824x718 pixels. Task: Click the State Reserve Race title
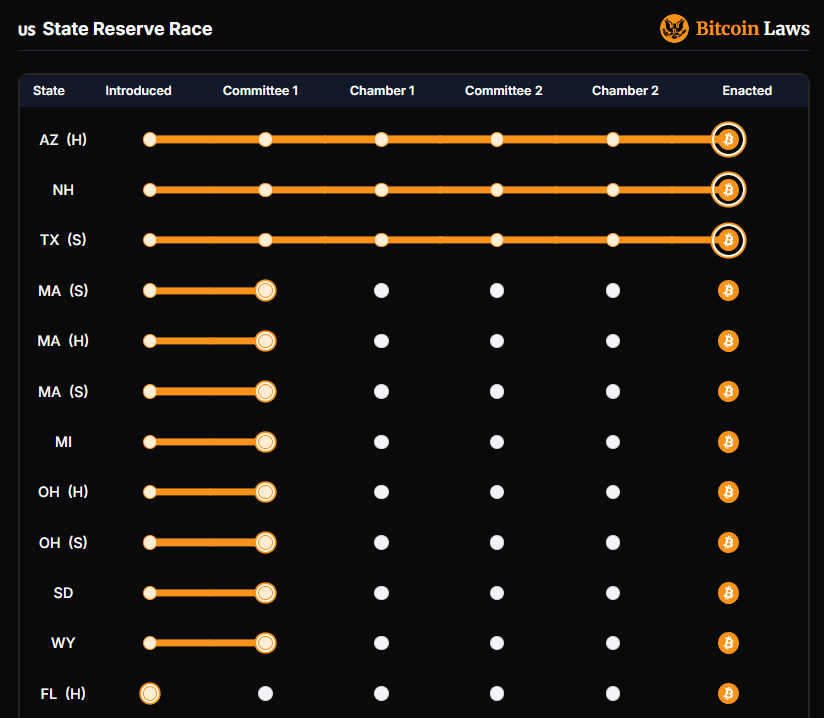point(127,29)
